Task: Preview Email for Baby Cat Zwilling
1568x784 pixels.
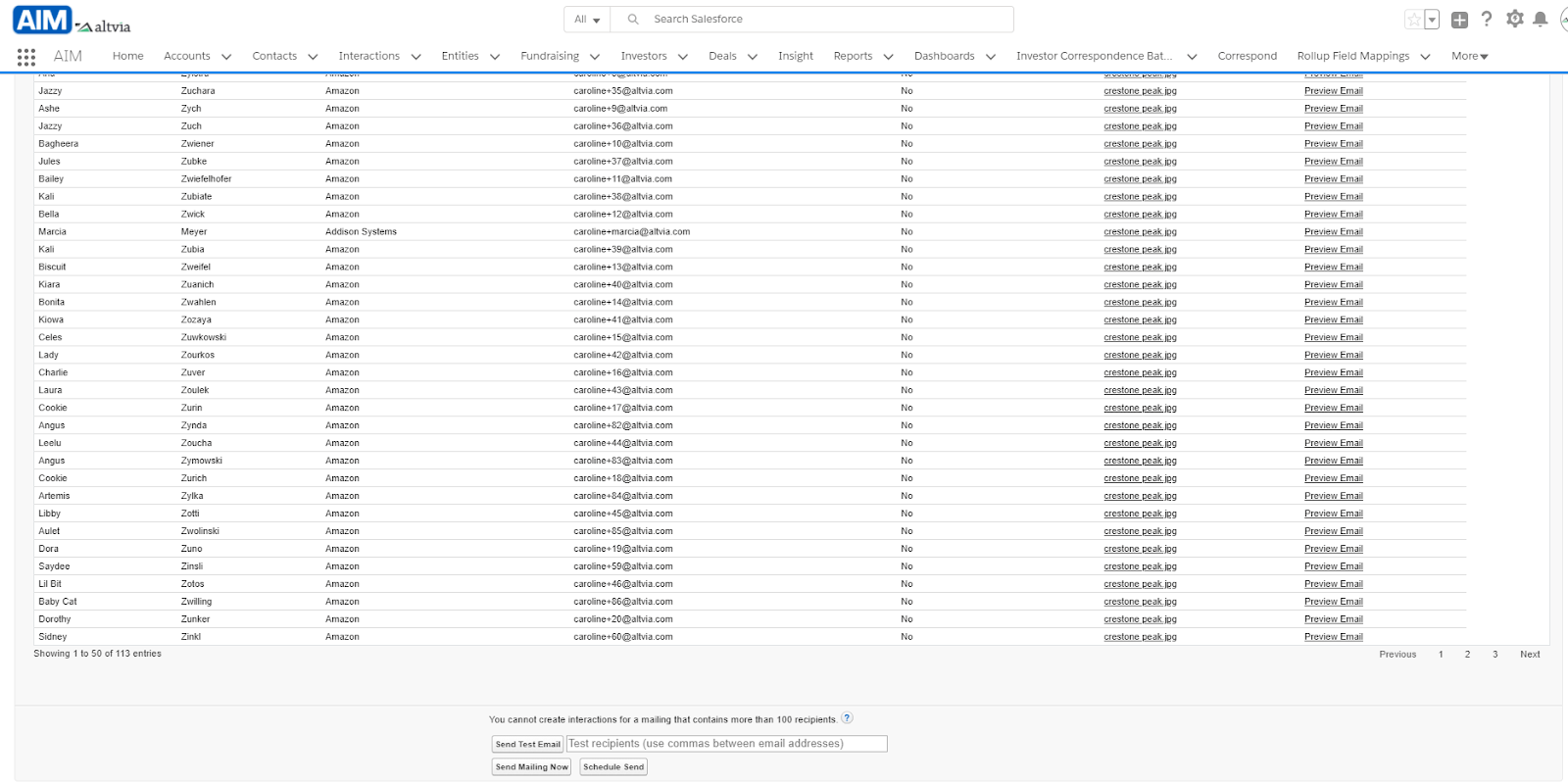Action: click(1334, 601)
